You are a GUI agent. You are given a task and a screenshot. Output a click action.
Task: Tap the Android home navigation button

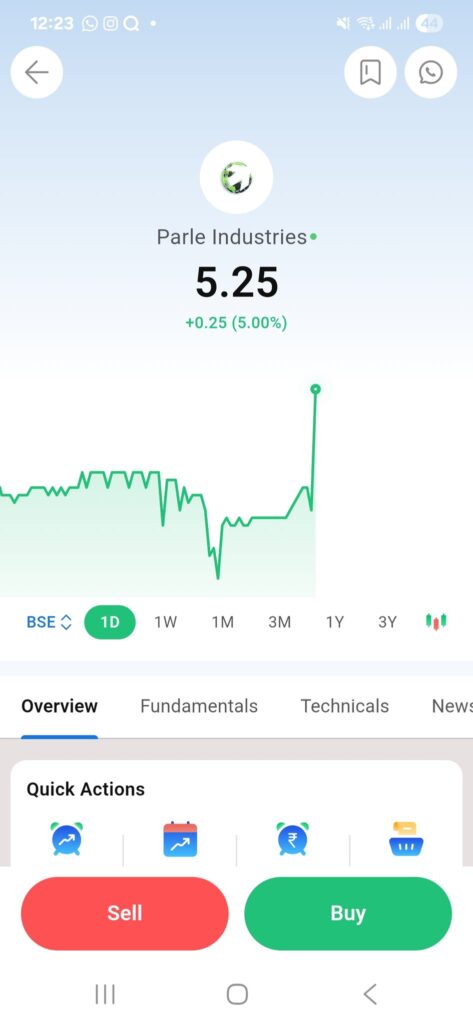pos(236,994)
